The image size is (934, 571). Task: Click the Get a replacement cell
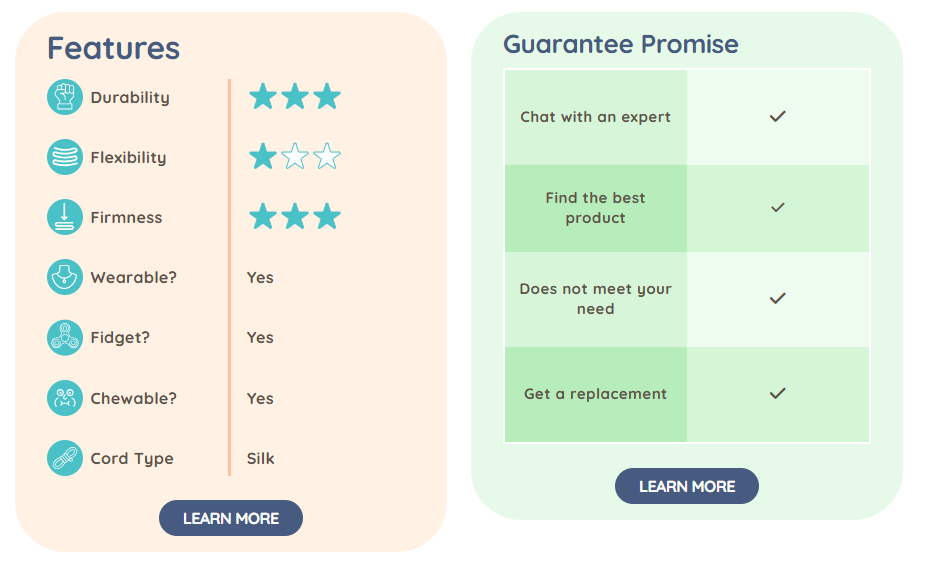point(596,394)
